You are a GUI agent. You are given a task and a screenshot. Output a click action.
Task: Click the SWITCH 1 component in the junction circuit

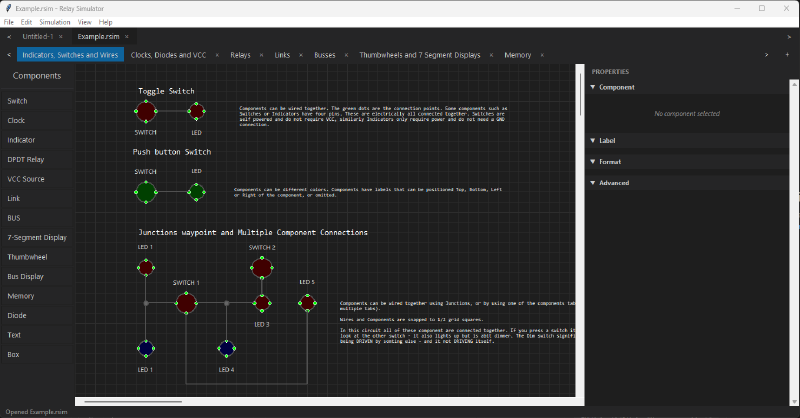coord(186,301)
